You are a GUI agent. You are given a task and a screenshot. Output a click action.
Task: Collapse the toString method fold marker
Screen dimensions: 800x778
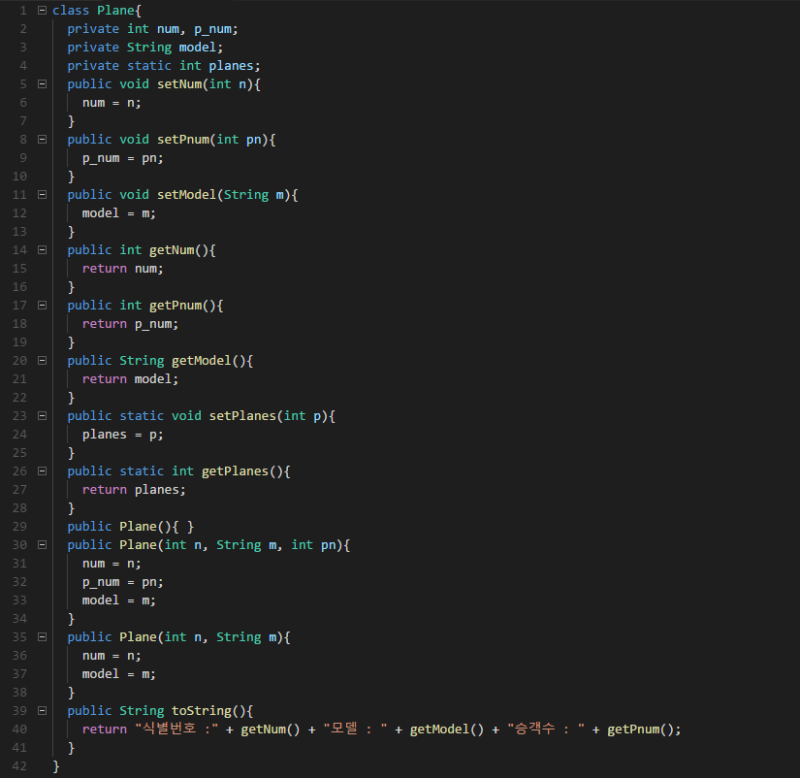40,710
